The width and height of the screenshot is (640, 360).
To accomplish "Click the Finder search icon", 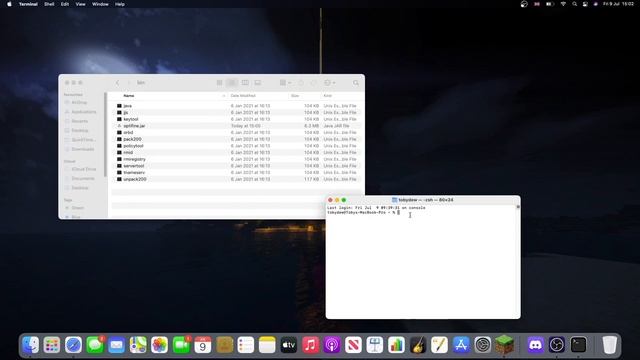I will click(356, 83).
